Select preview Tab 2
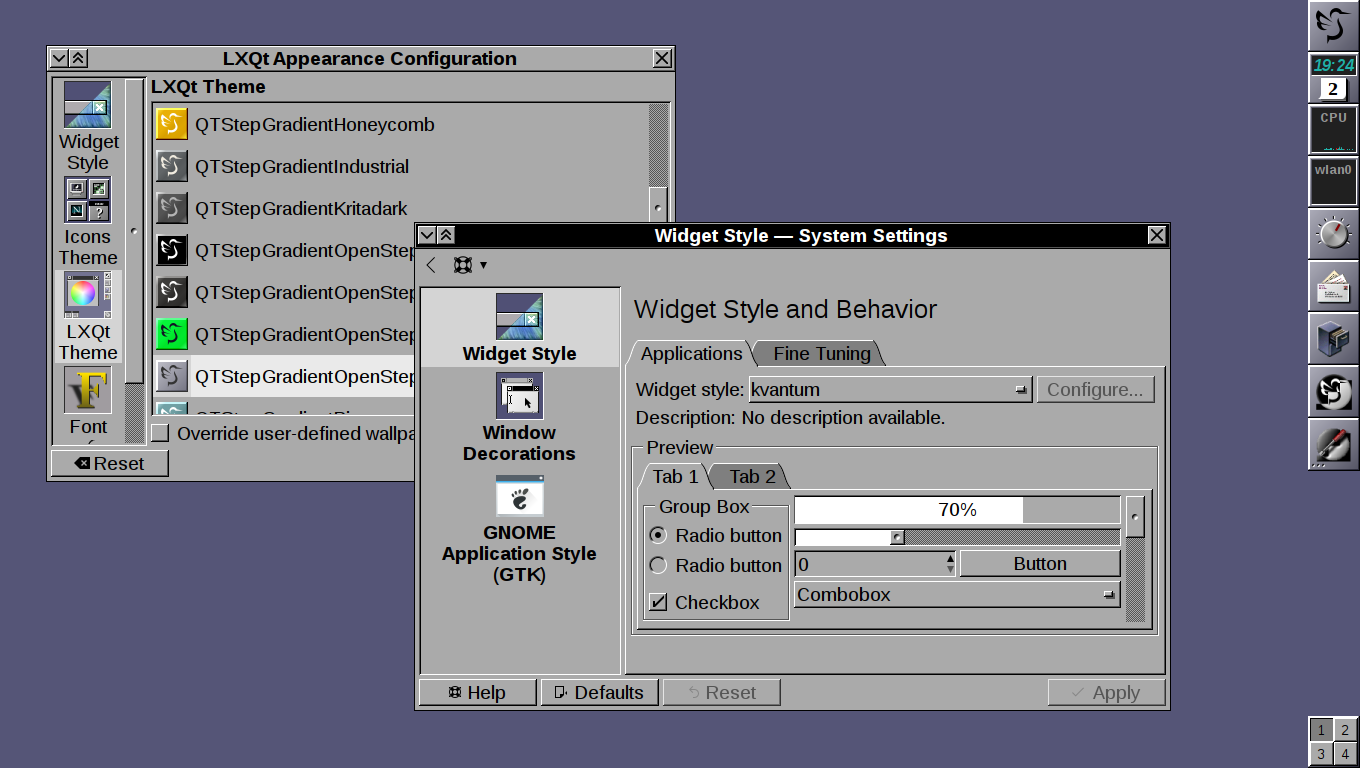1360x768 pixels. click(x=752, y=476)
